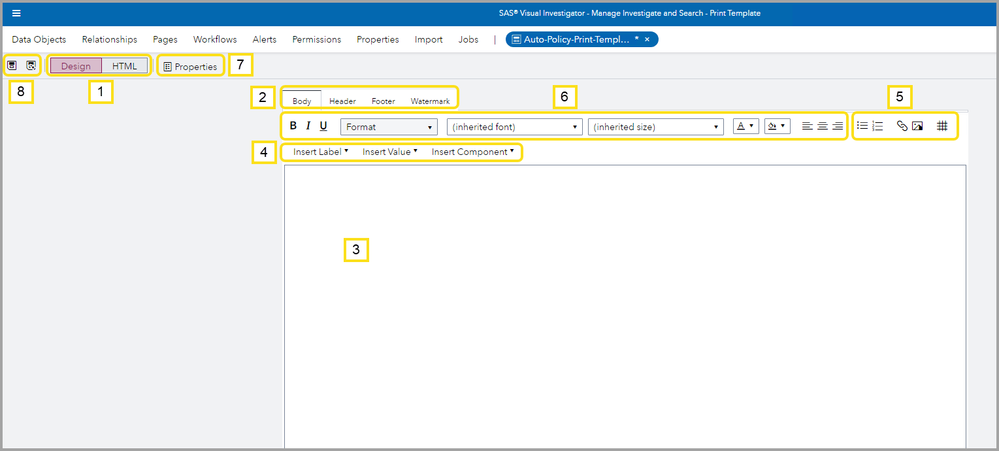
Task: Open the Data Objects menu
Action: tap(39, 39)
